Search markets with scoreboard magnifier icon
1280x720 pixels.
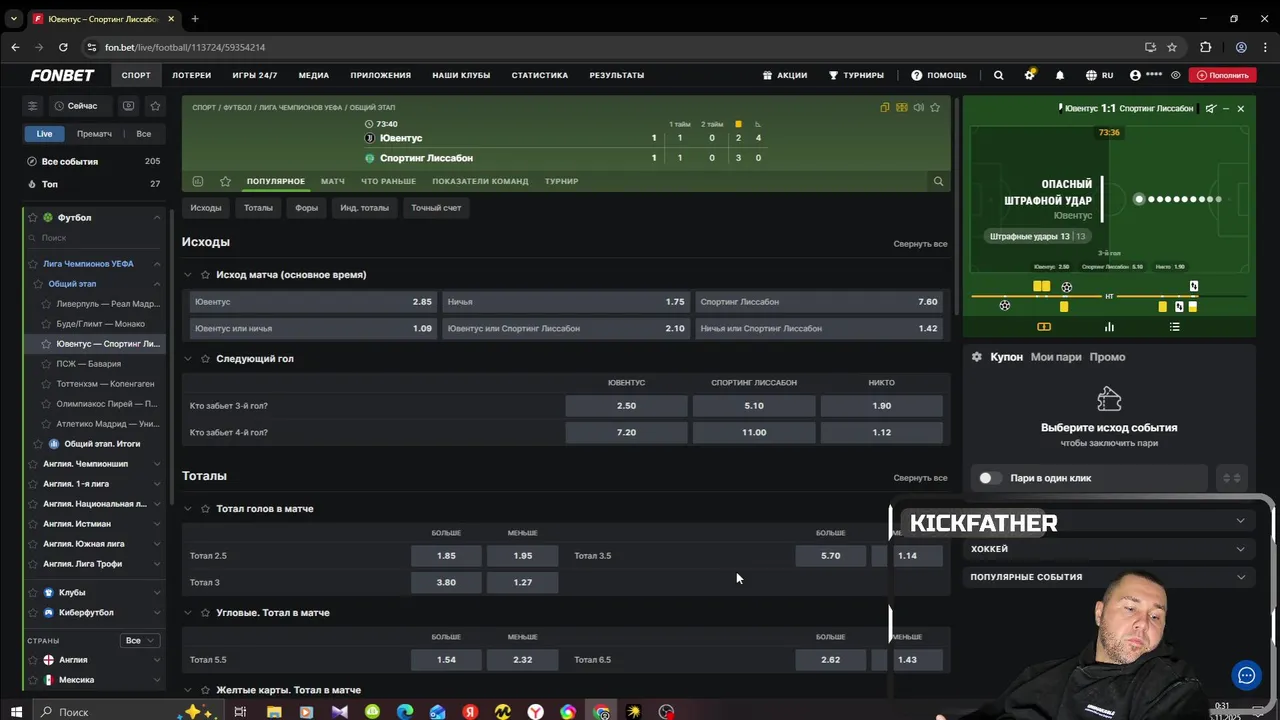pyautogui.click(x=938, y=181)
